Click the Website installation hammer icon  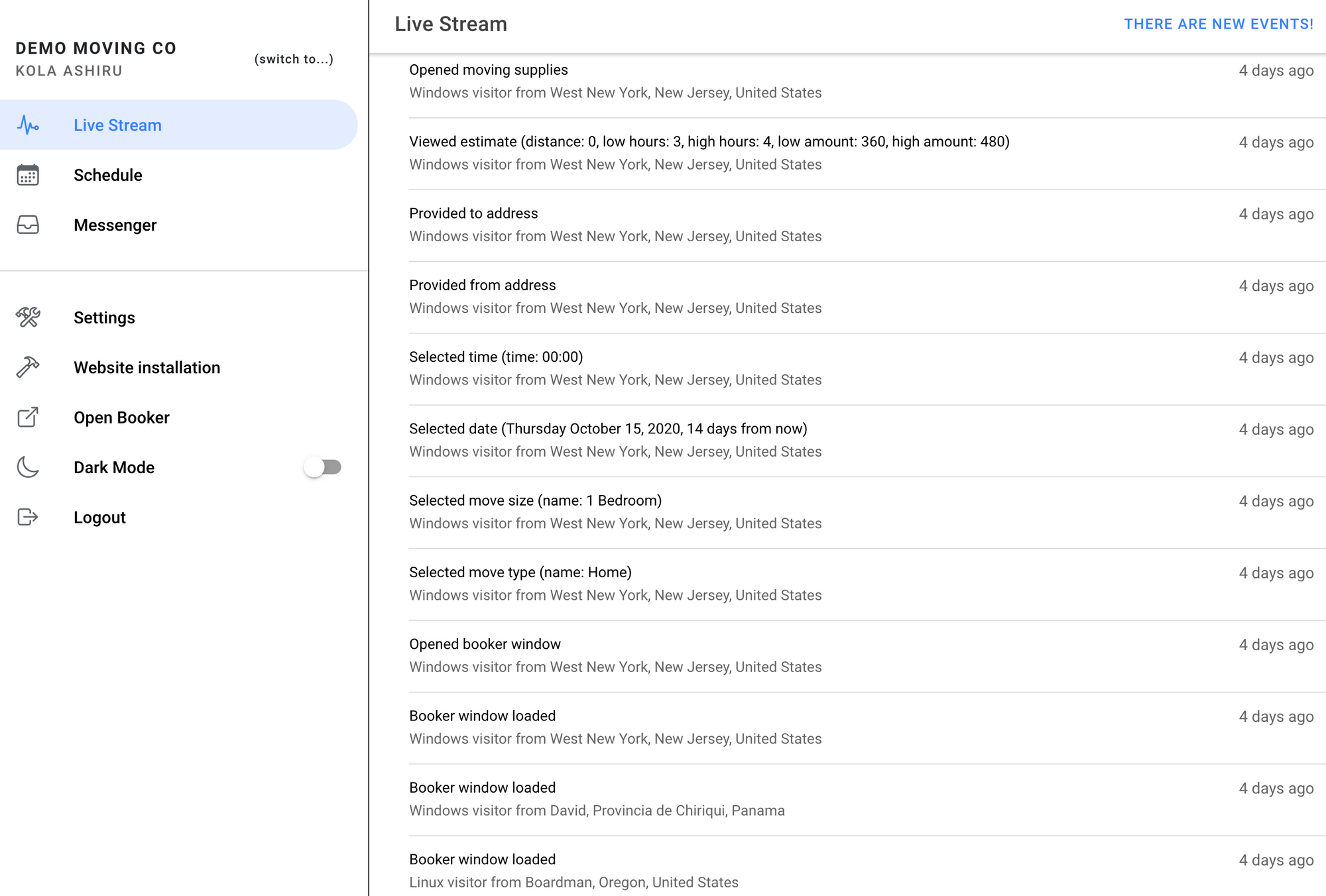(28, 367)
